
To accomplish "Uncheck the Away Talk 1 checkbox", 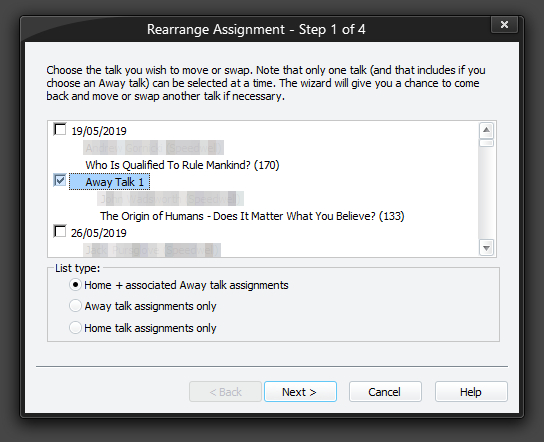I will 60,180.
